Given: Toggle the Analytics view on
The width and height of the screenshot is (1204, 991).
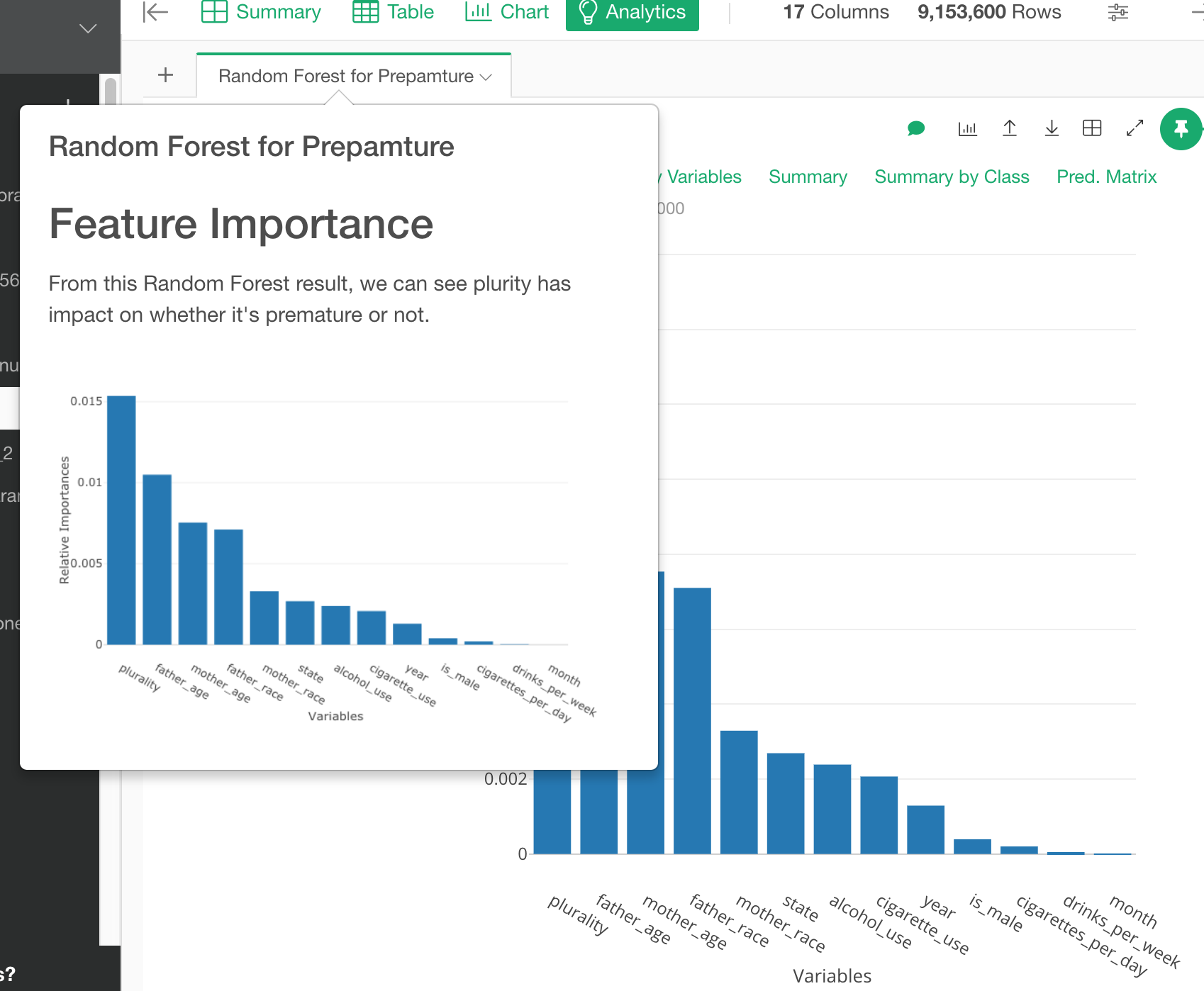Looking at the screenshot, I should pyautogui.click(x=631, y=11).
